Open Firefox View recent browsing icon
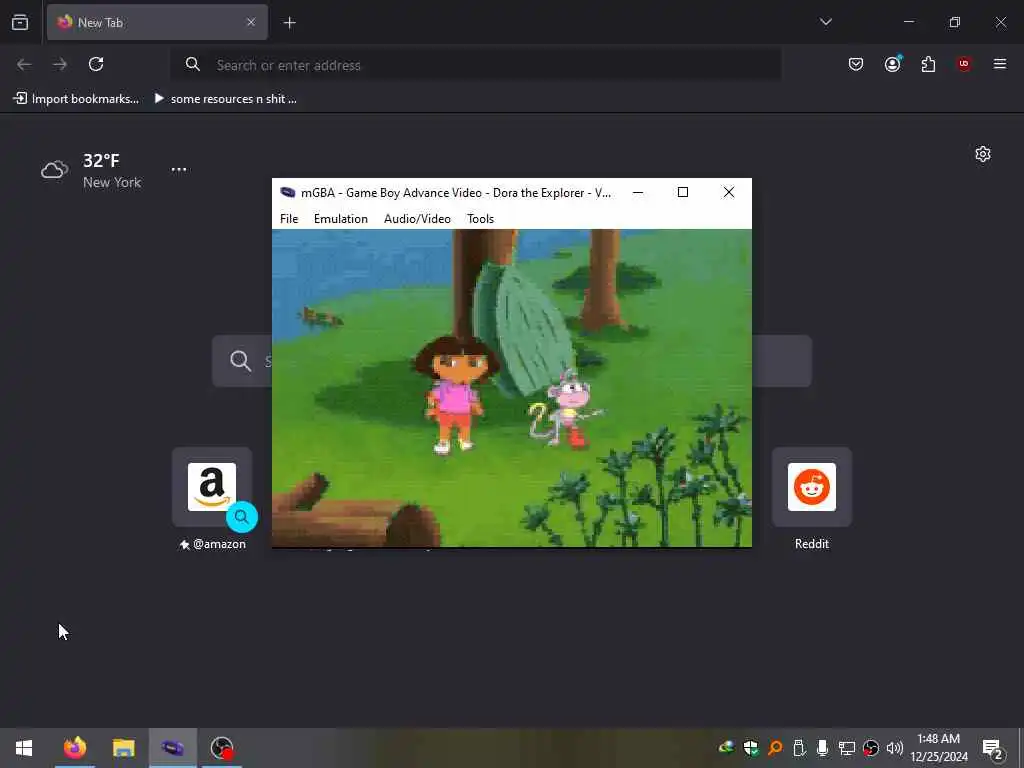The width and height of the screenshot is (1024, 768). pos(20,22)
